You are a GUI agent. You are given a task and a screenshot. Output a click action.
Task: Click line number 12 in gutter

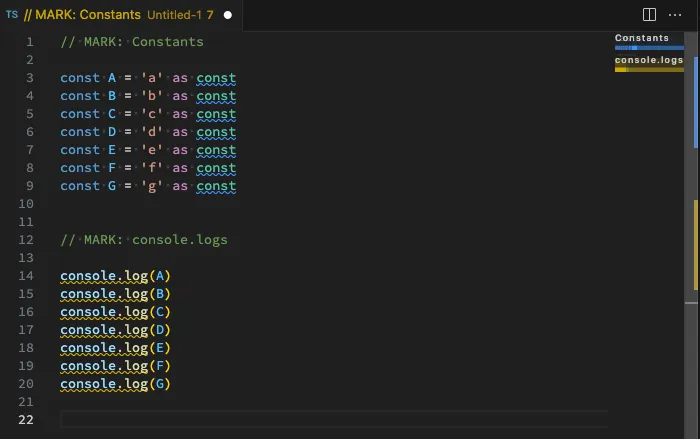pos(26,240)
